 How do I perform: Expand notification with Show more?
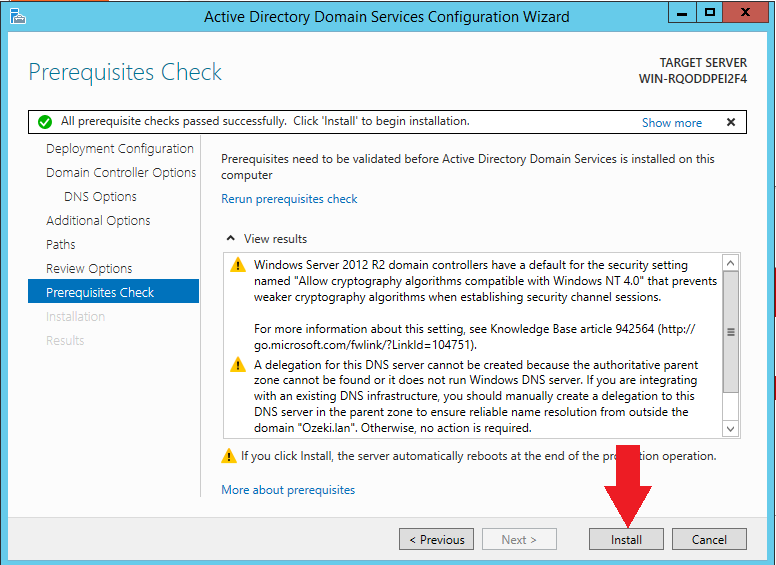coord(671,123)
